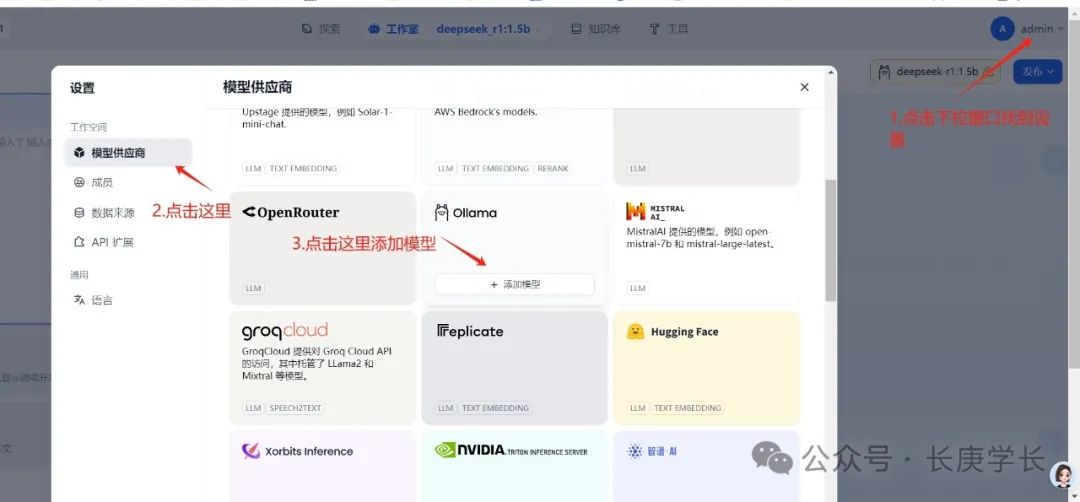Click the members face icon
This screenshot has width=1080, height=502.
(x=79, y=182)
